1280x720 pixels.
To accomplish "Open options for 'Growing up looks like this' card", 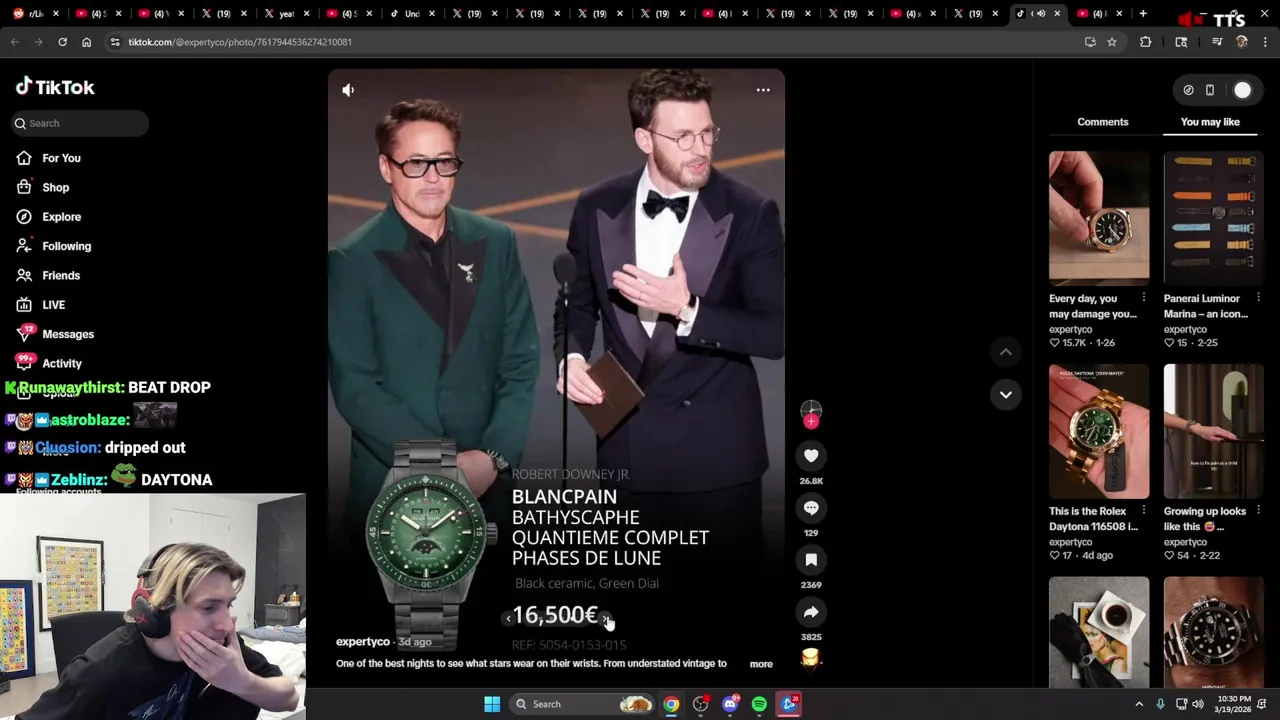I will (1258, 511).
